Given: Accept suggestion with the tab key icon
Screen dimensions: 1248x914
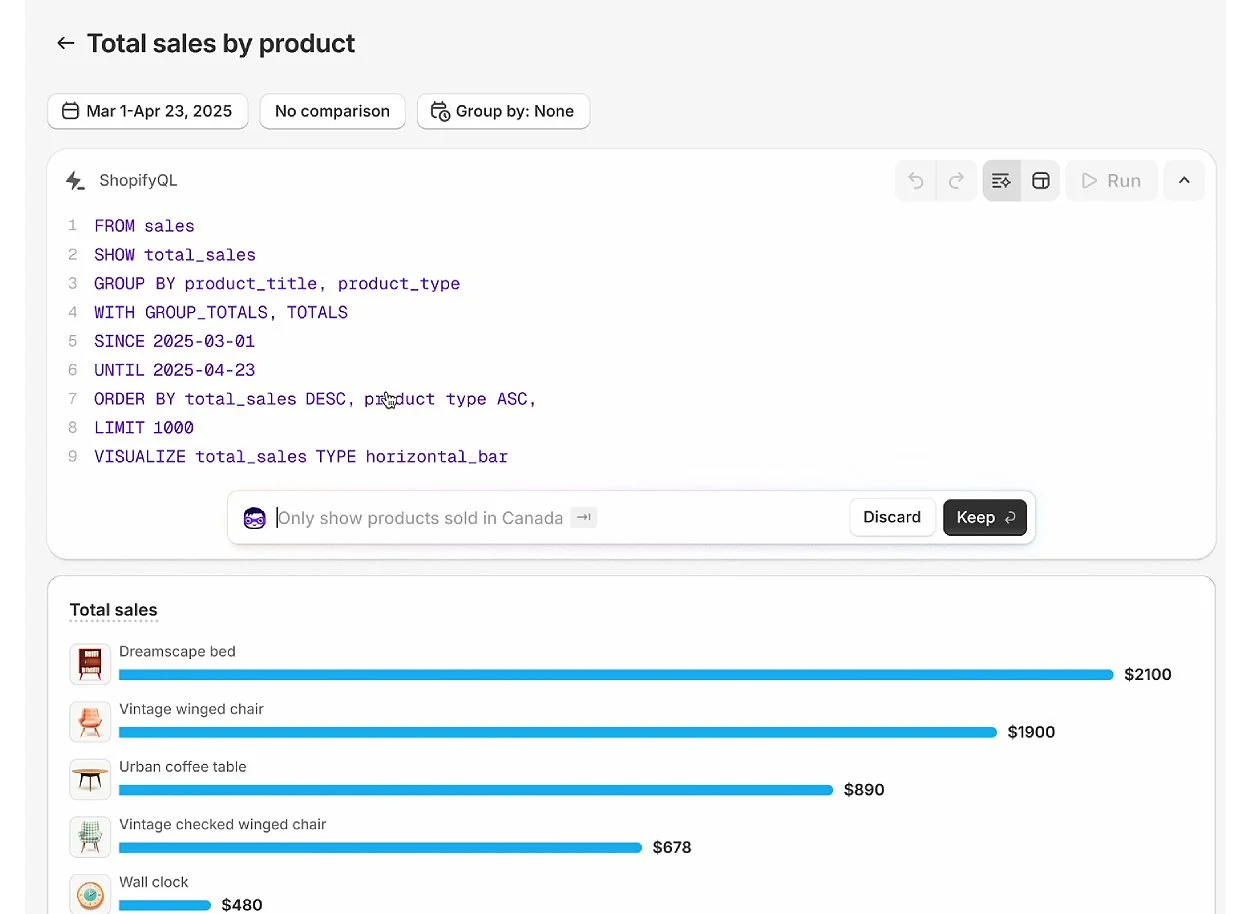Looking at the screenshot, I should (584, 518).
